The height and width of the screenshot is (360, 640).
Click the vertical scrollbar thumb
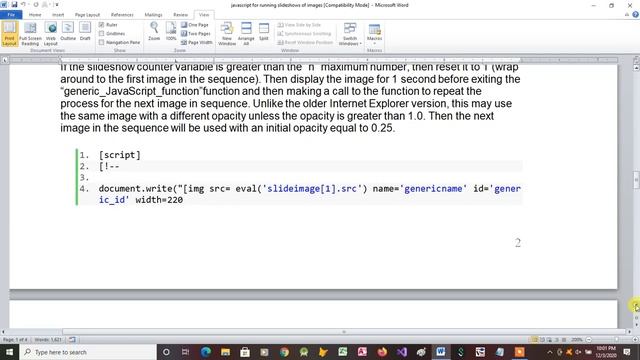point(636,180)
